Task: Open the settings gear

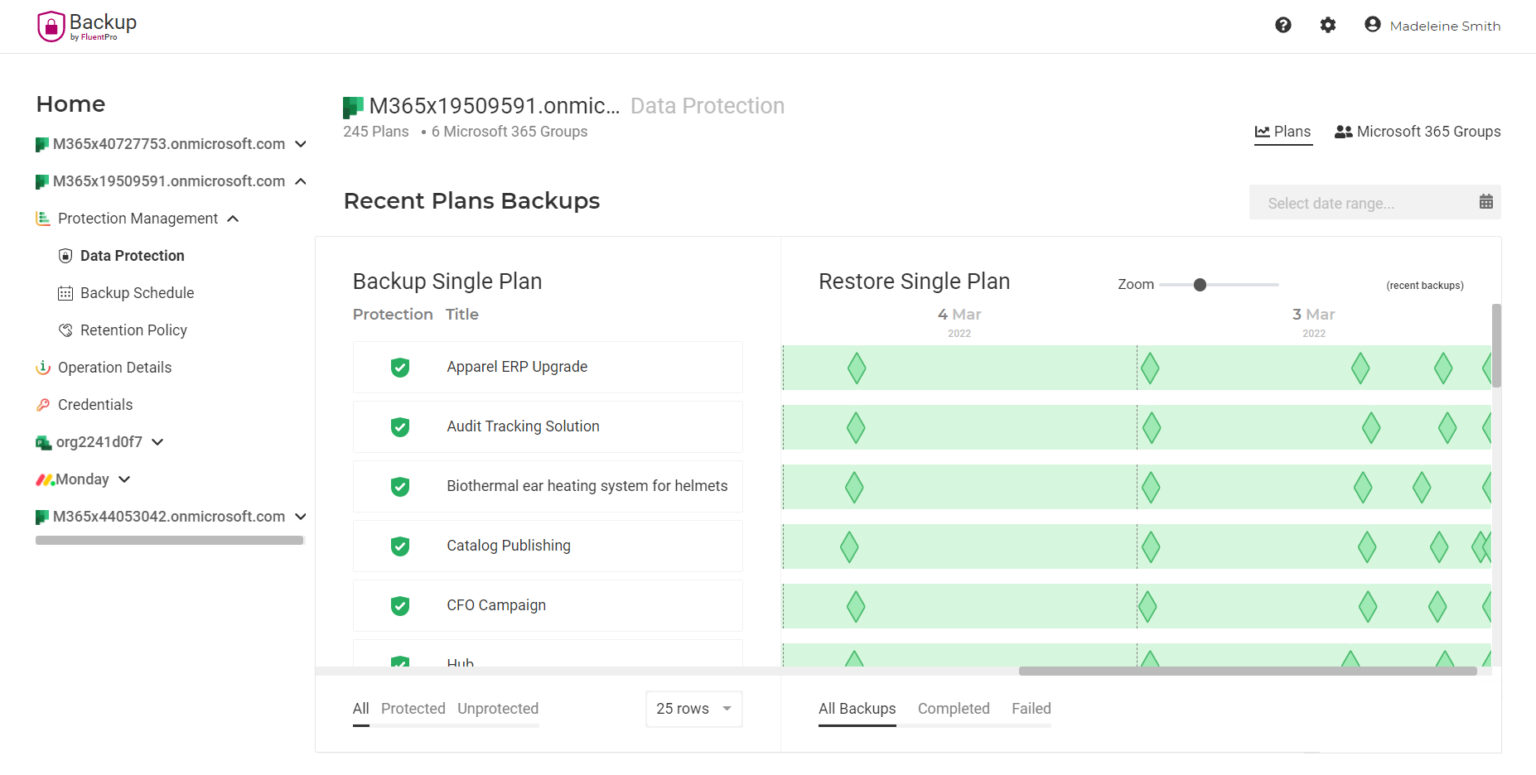Action: pyautogui.click(x=1328, y=24)
